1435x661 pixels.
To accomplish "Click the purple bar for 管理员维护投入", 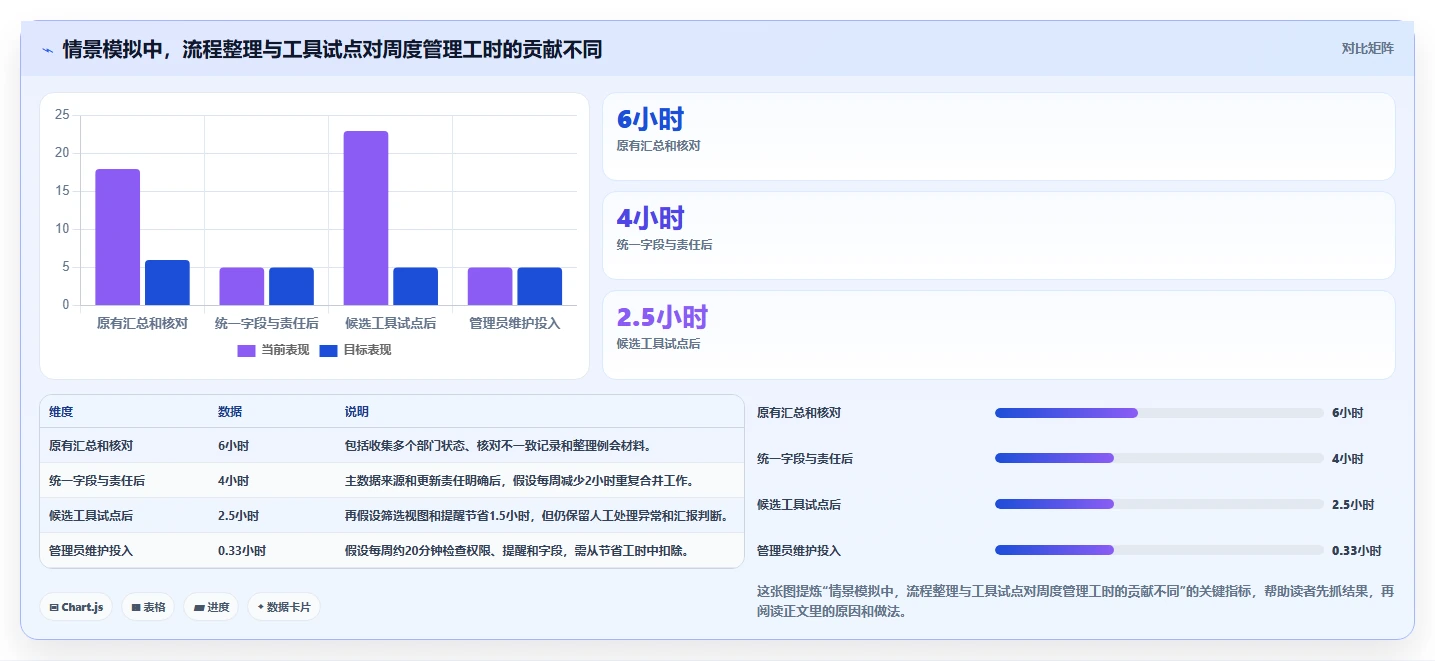I will click(x=490, y=286).
